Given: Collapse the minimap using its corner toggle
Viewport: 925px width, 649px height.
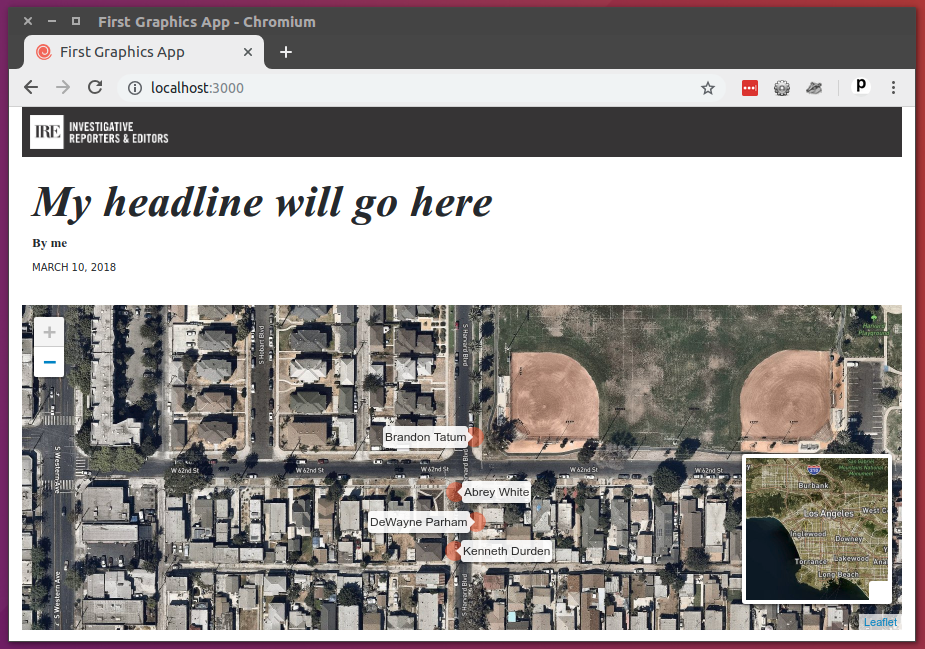Looking at the screenshot, I should [879, 591].
